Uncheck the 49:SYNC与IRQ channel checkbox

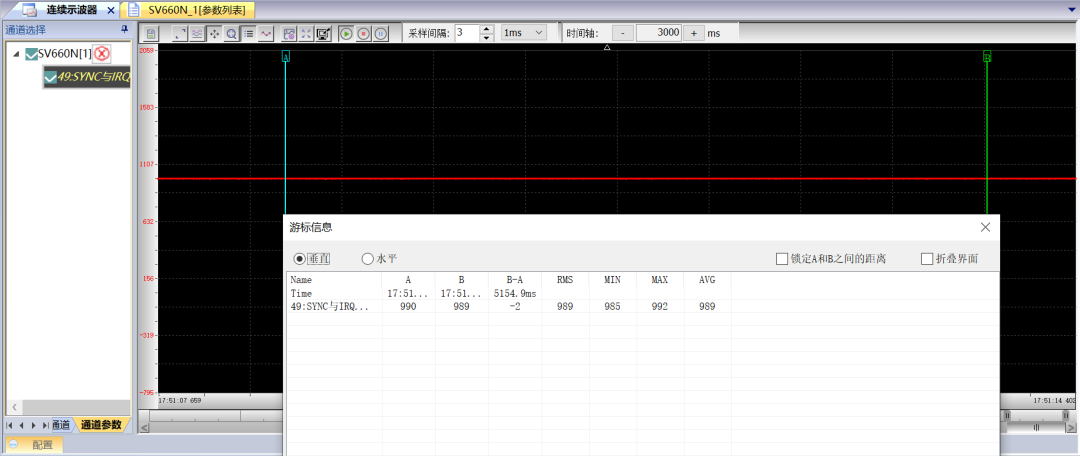click(x=50, y=79)
